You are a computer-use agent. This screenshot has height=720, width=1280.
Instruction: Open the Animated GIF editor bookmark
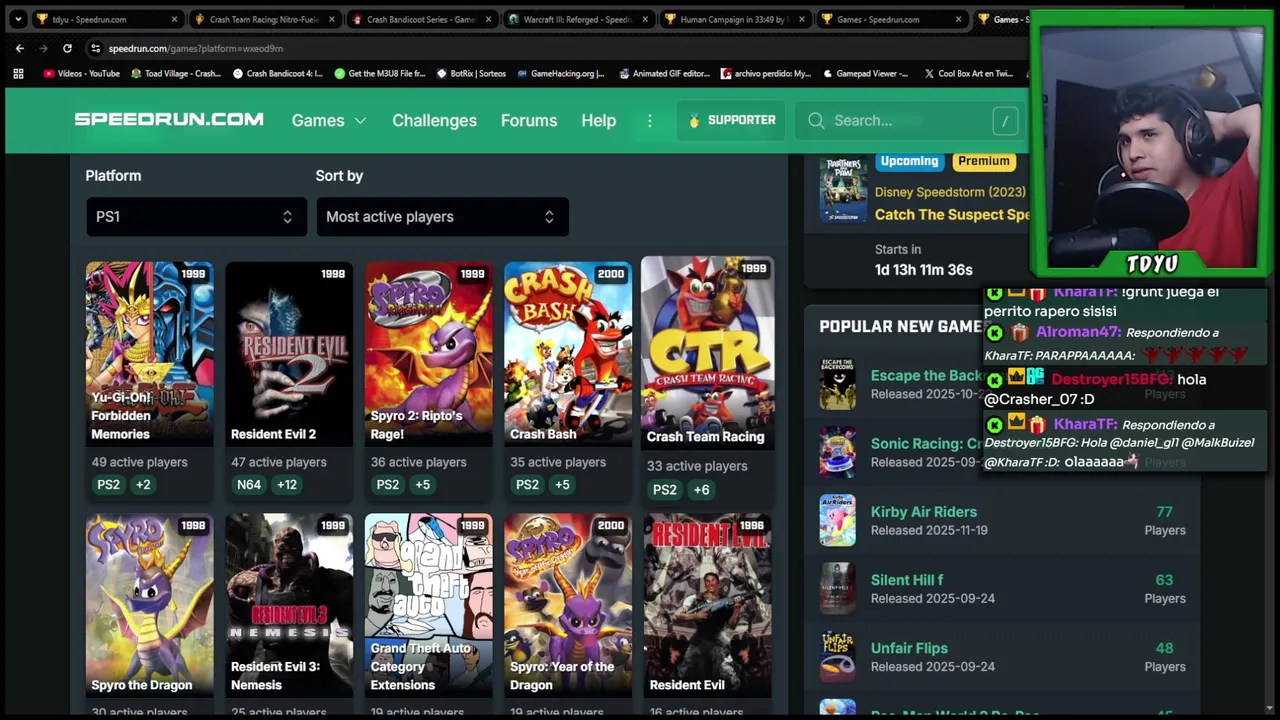click(663, 73)
